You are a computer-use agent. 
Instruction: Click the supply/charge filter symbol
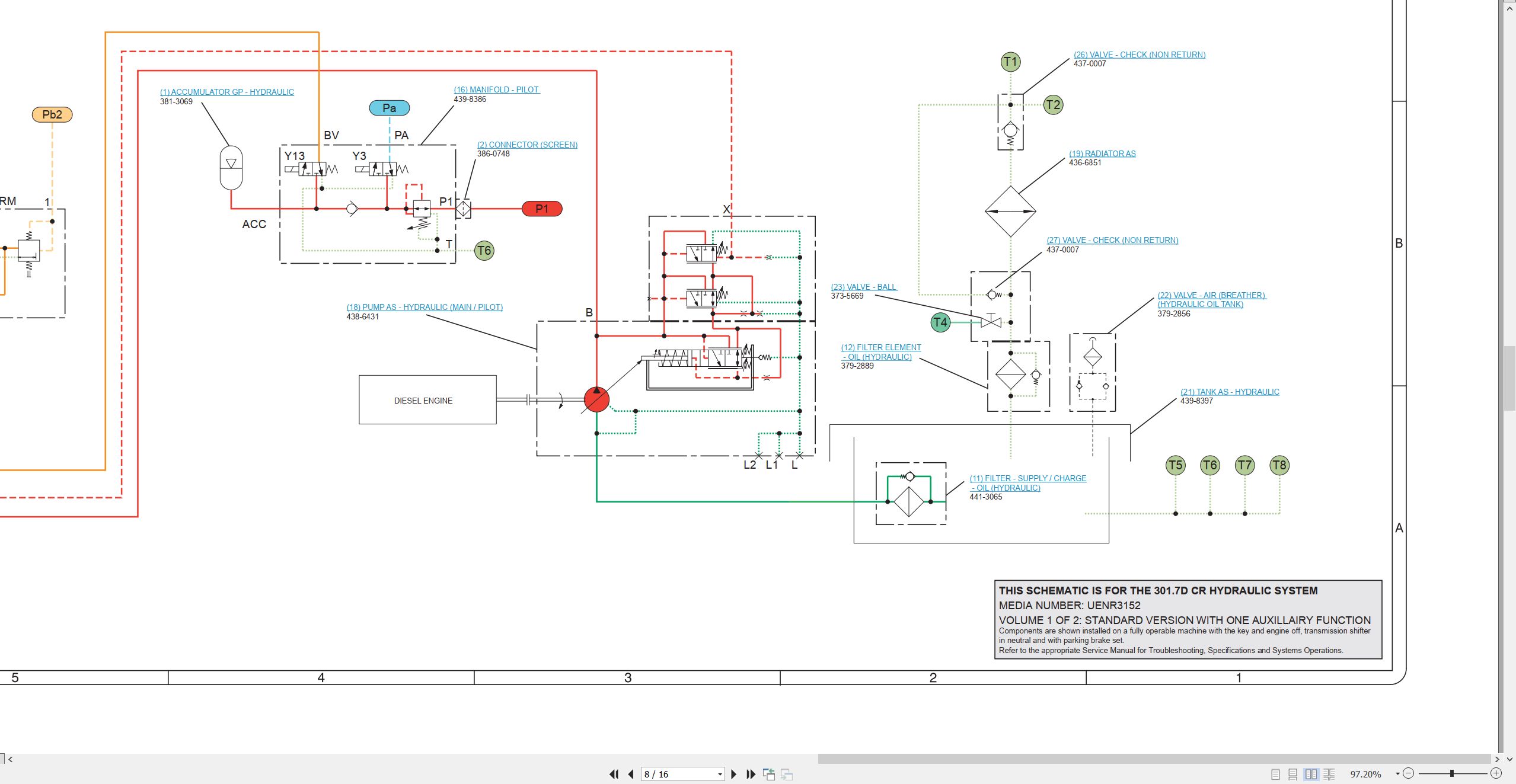click(909, 501)
